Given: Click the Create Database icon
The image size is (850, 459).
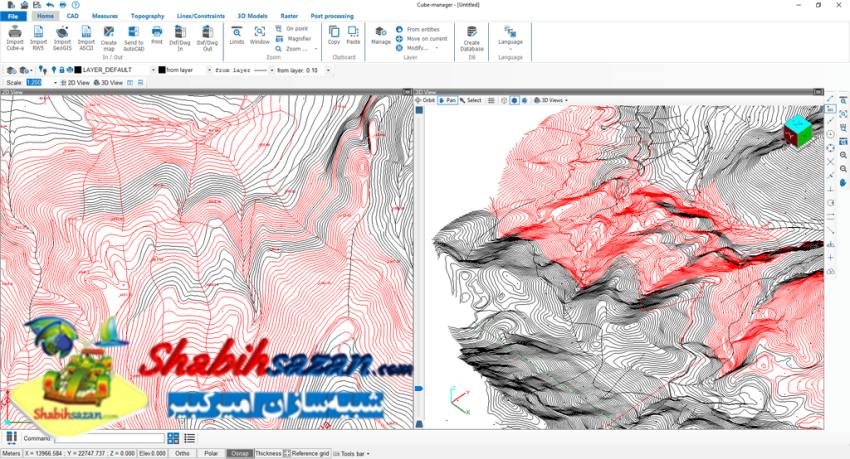Looking at the screenshot, I should 471,37.
